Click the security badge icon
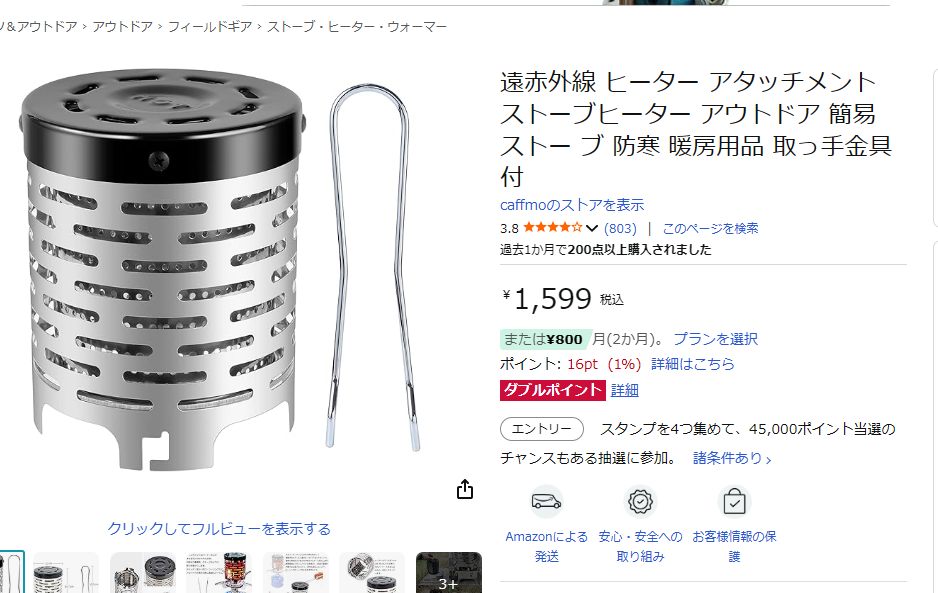The image size is (938, 593). pos(640,501)
